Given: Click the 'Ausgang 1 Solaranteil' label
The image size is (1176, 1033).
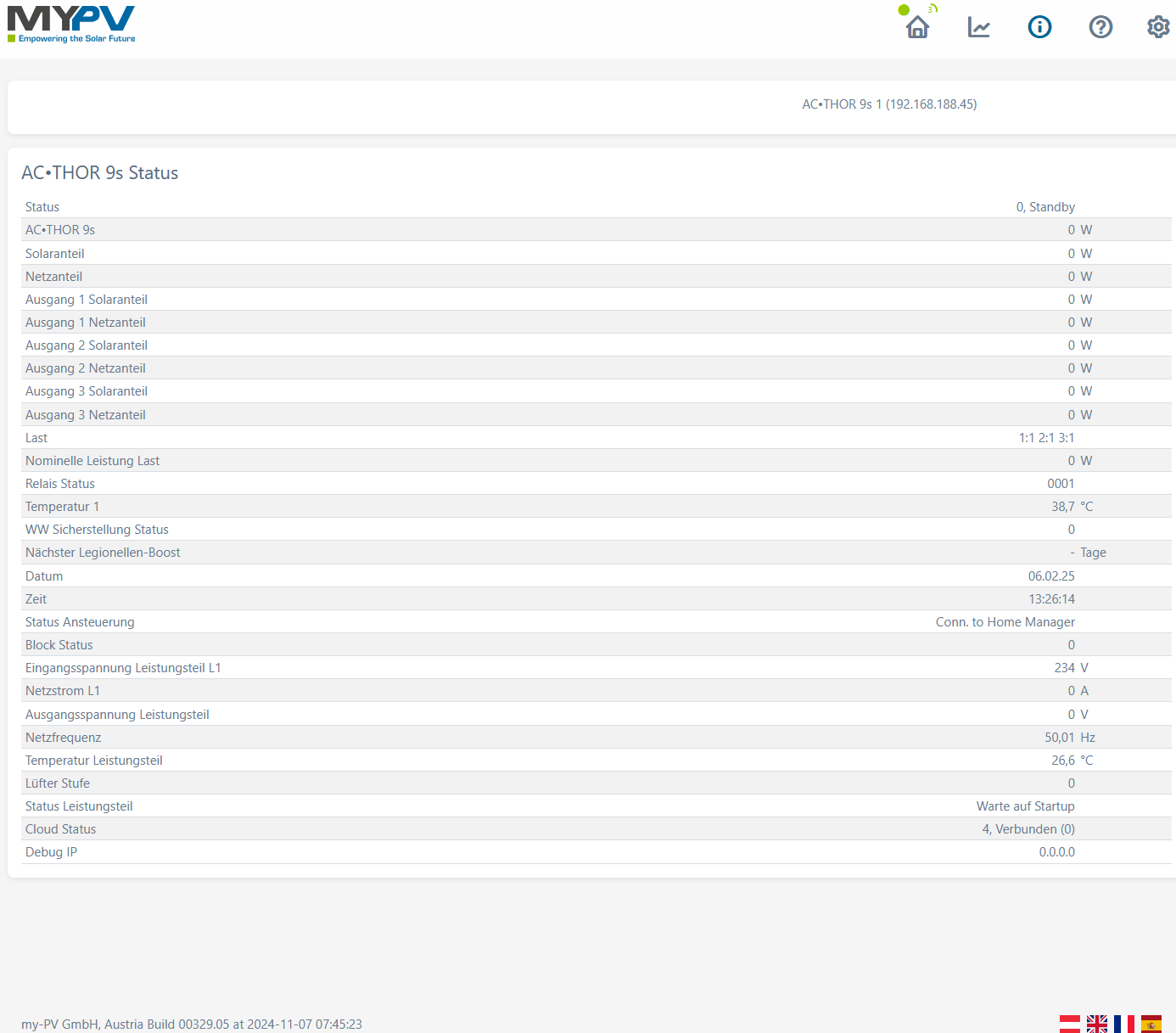Looking at the screenshot, I should point(87,300).
